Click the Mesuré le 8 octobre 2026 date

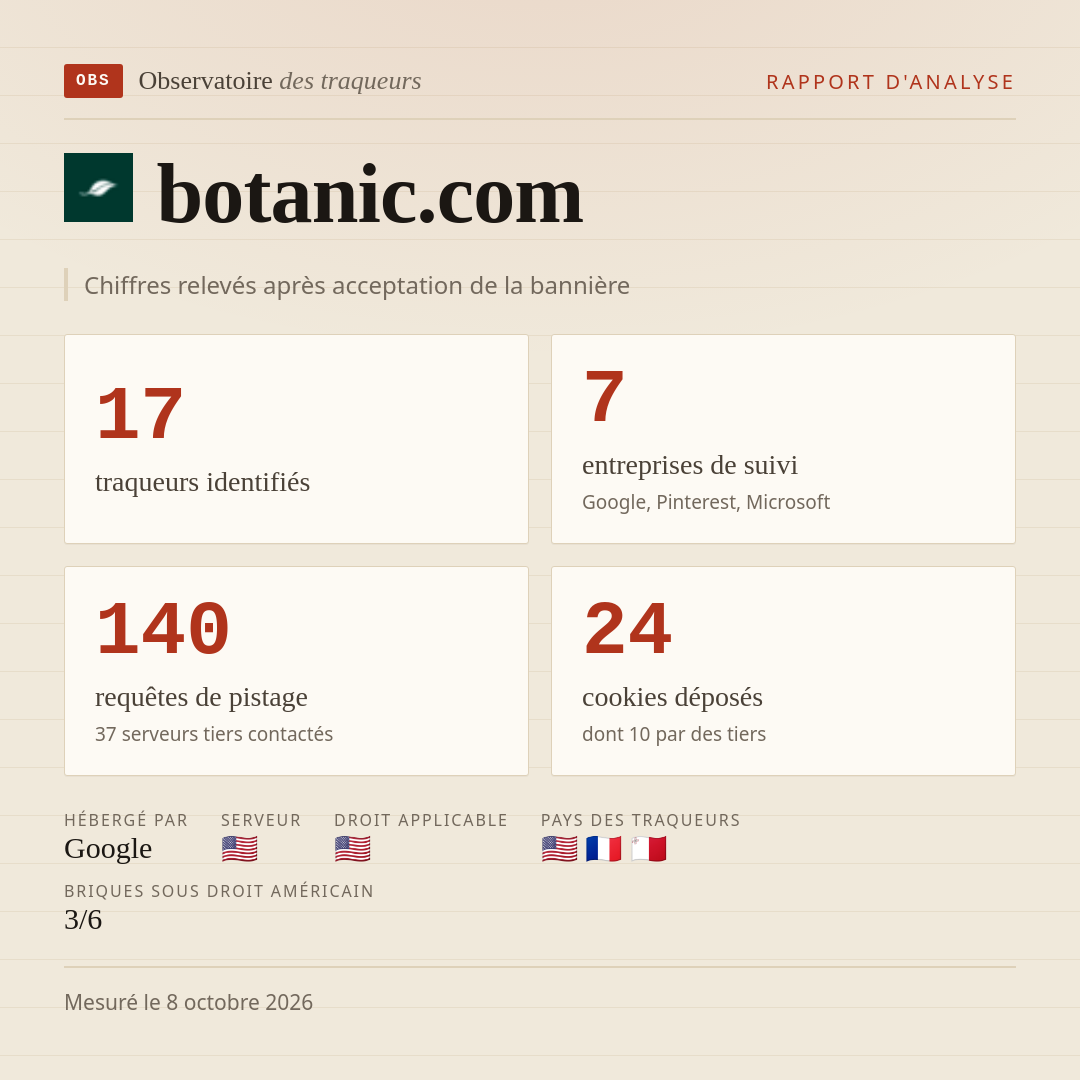tap(189, 1002)
